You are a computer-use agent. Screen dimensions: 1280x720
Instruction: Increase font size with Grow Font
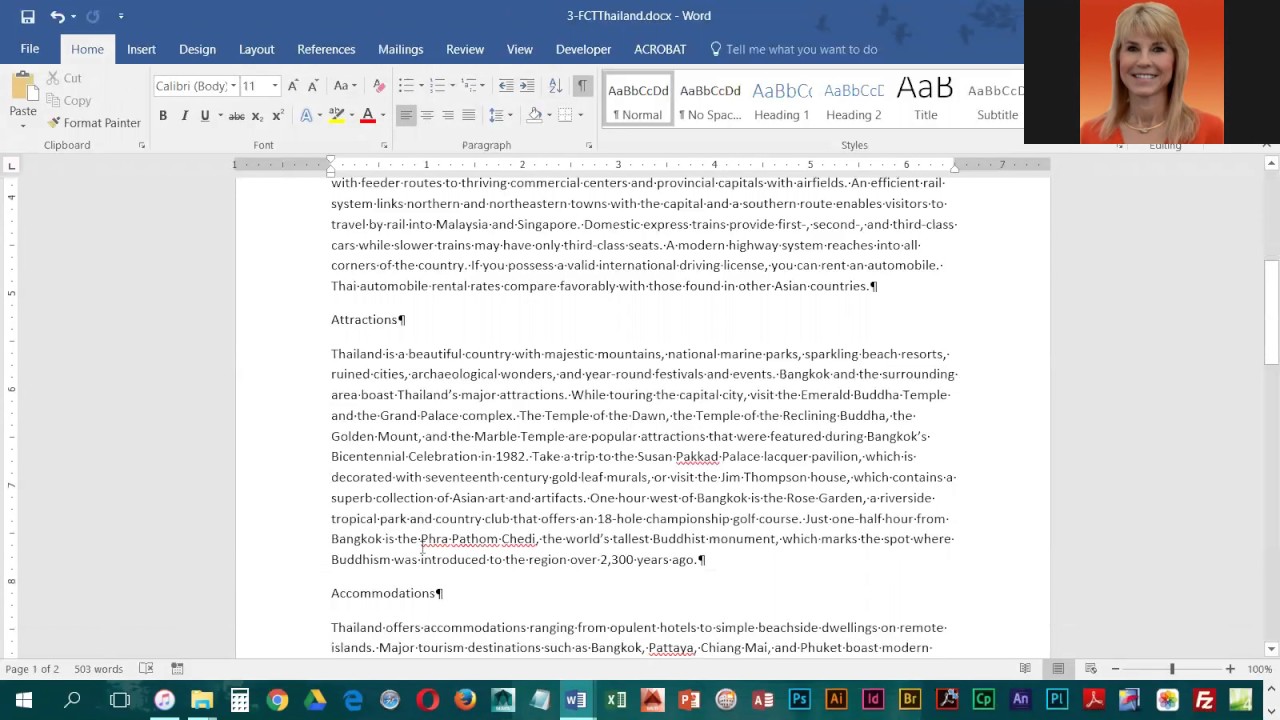(293, 86)
